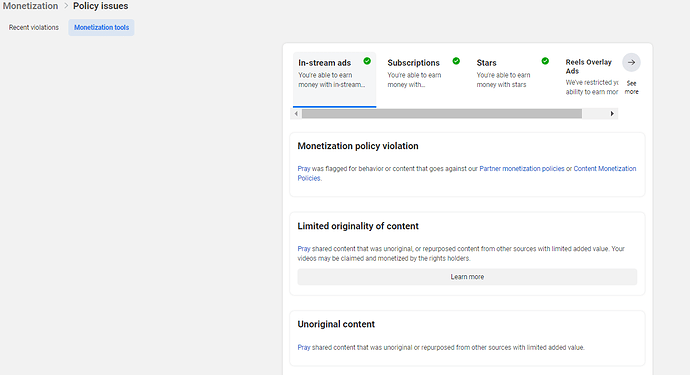Screen dimensions: 690x375
Task: Select the In-stream ads tab
Action: pyautogui.click(x=334, y=79)
